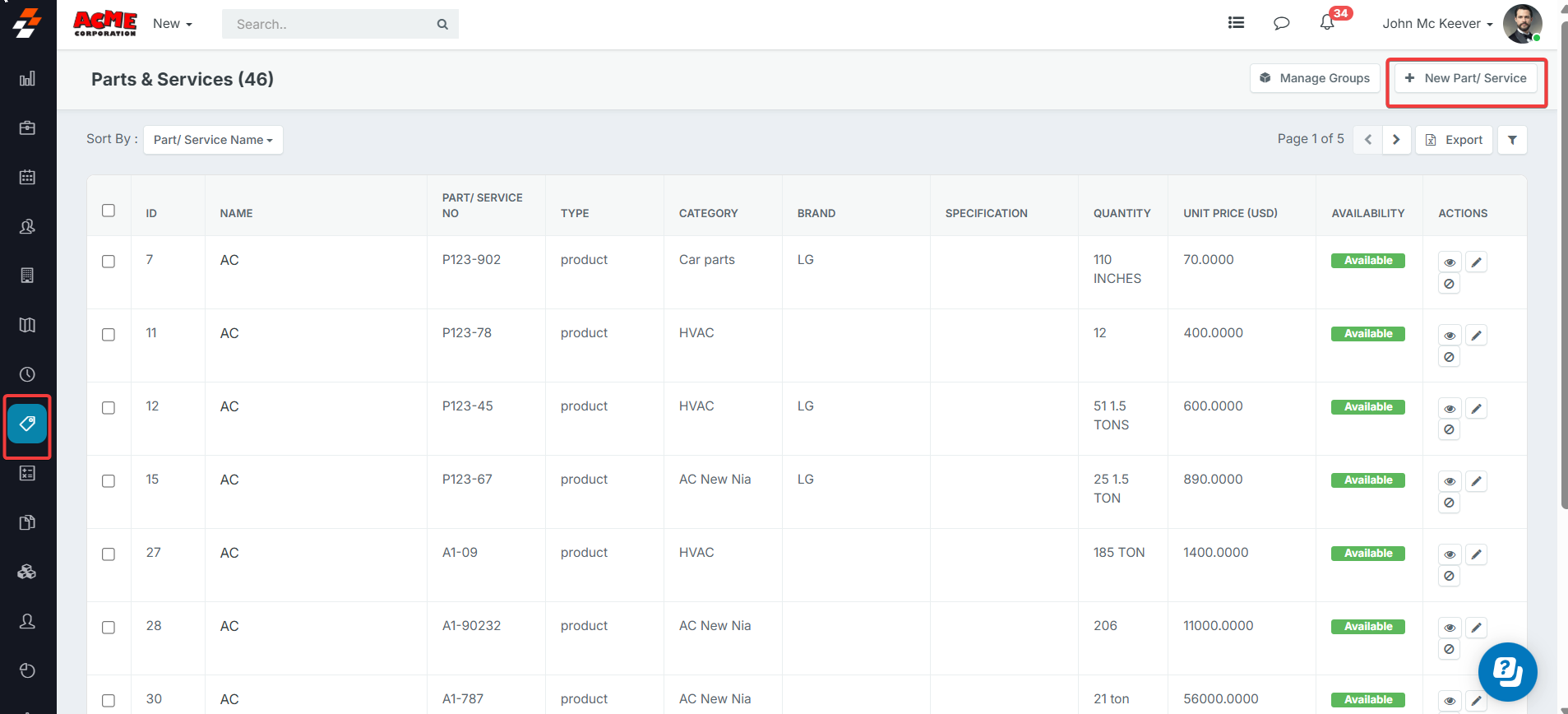Click inside the Search input field
1568x714 pixels.
[x=329, y=25]
